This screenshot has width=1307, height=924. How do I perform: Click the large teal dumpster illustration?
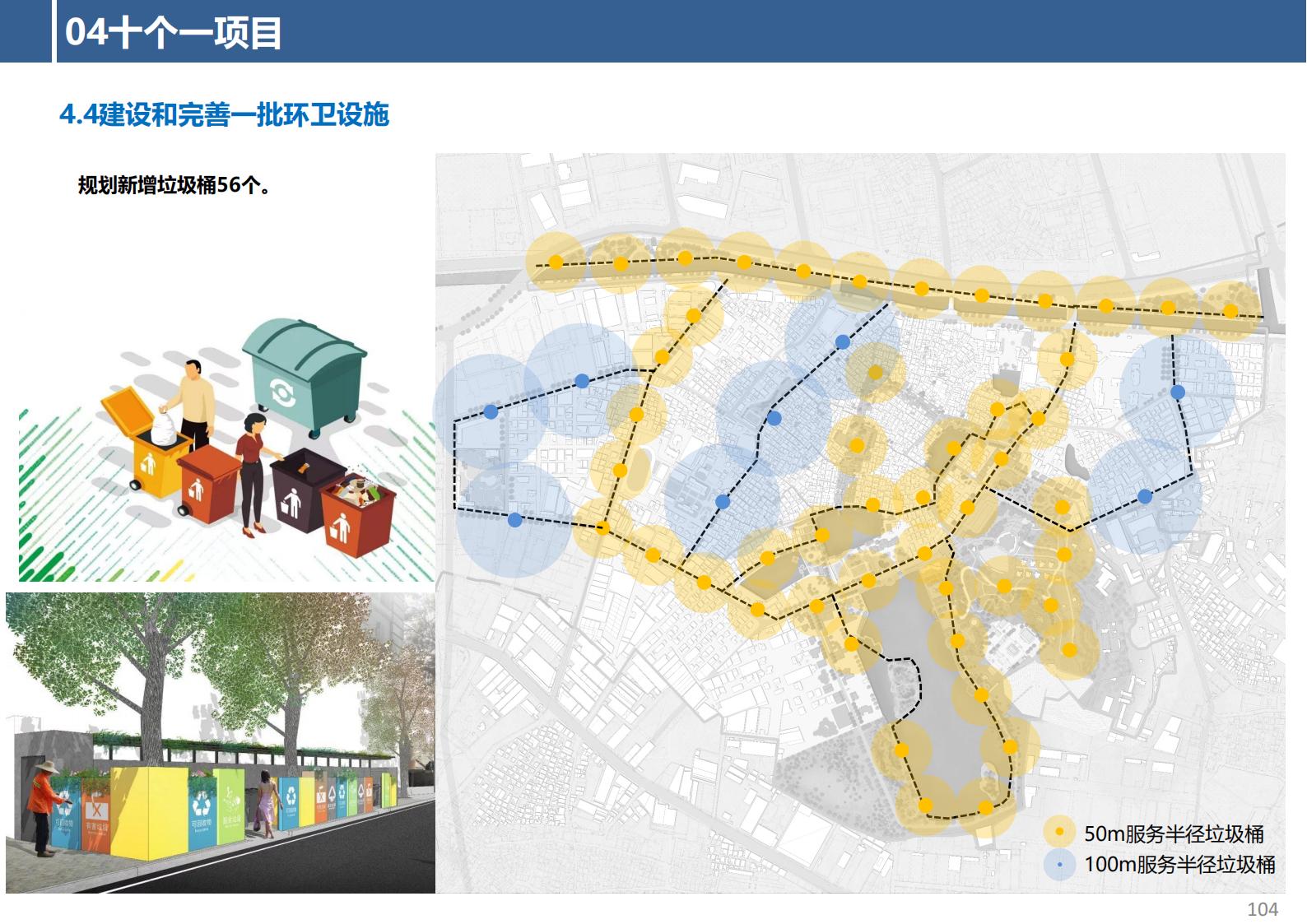[305, 377]
